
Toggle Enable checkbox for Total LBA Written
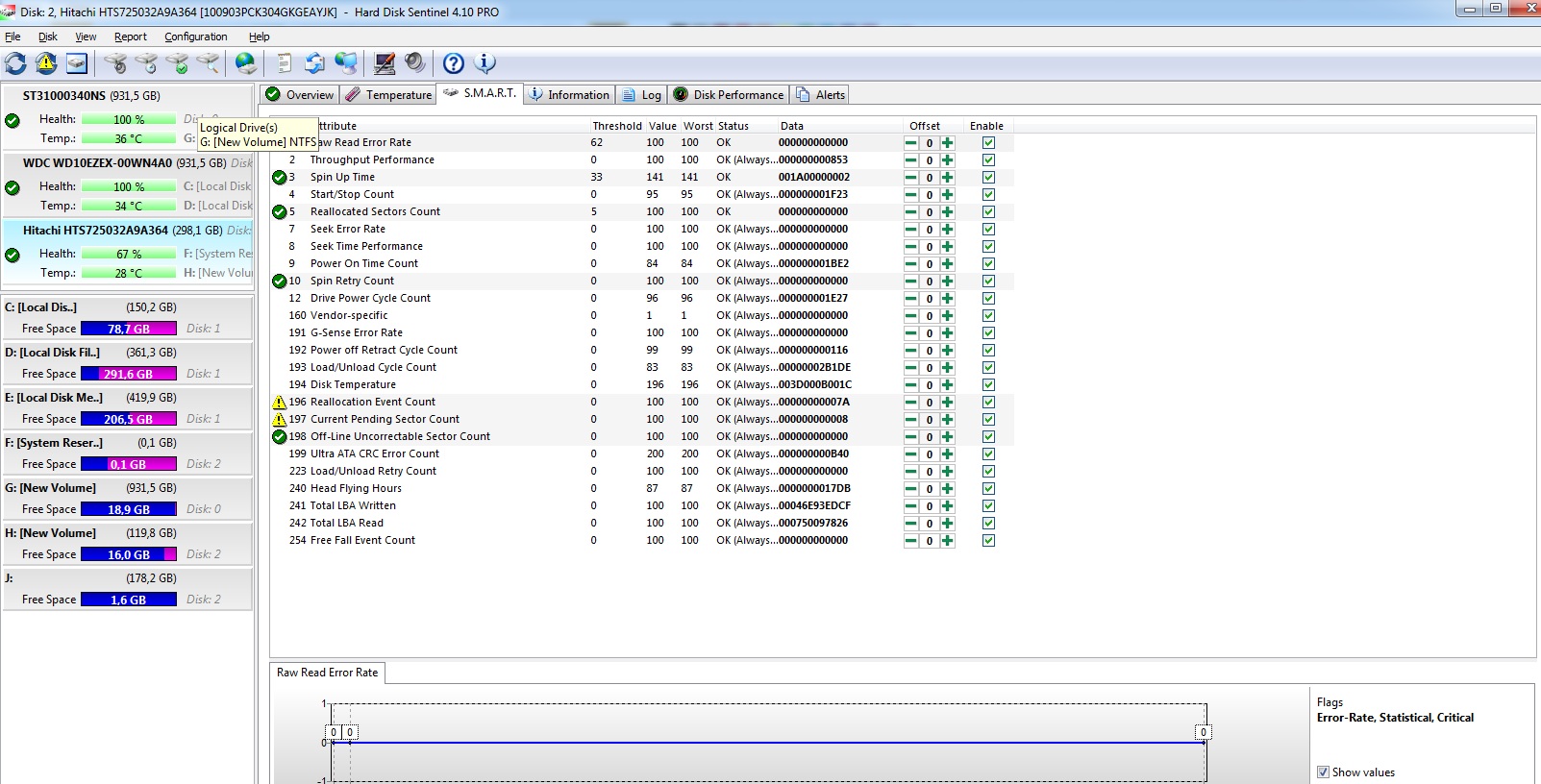pyautogui.click(x=988, y=506)
